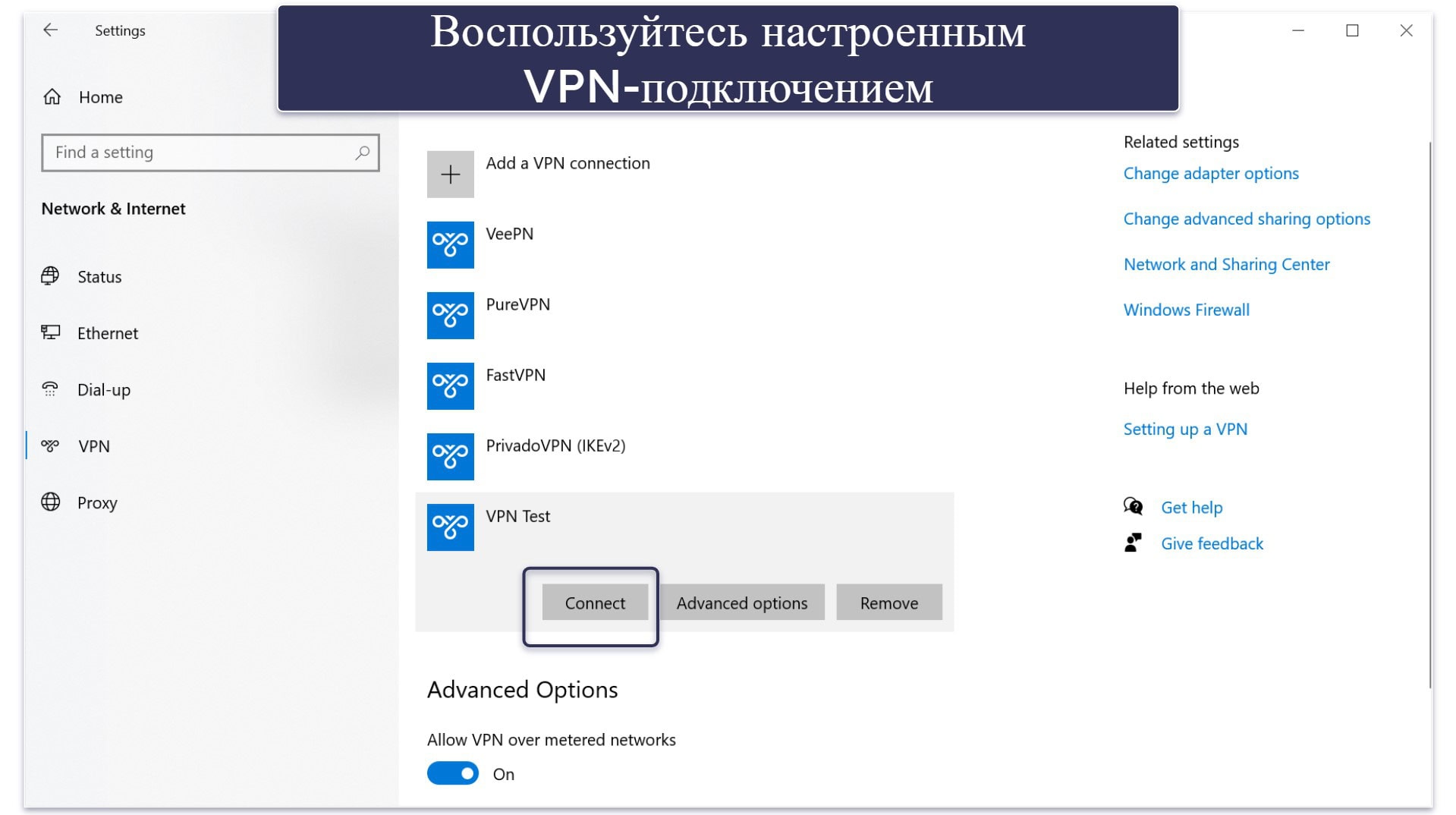
Task: Open the Dial-up section
Action: pos(86,390)
